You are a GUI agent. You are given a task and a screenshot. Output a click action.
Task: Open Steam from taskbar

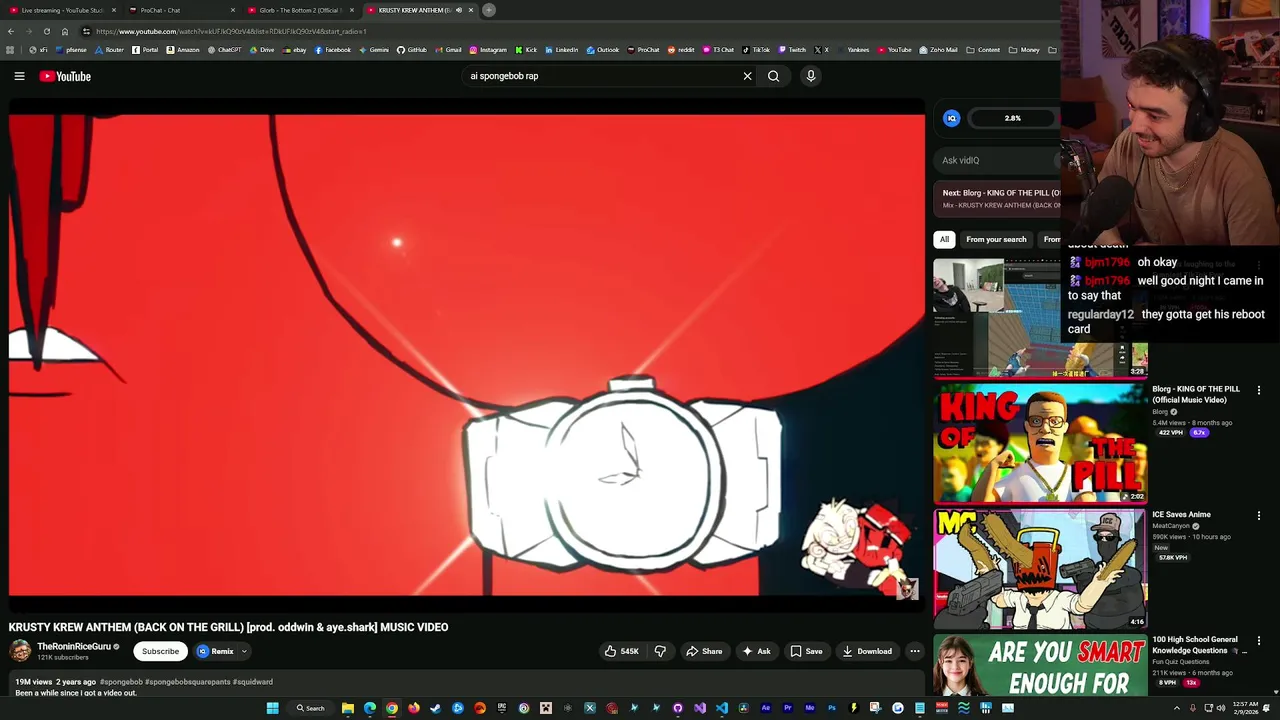(436, 708)
